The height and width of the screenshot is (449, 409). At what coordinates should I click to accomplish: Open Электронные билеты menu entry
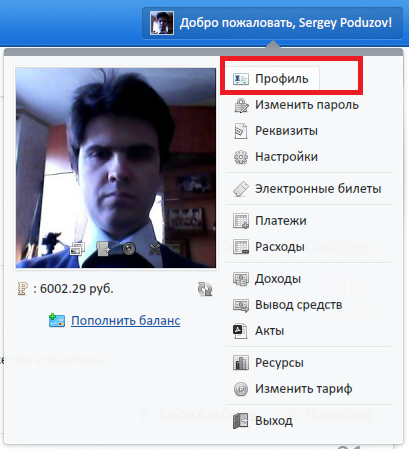click(318, 189)
